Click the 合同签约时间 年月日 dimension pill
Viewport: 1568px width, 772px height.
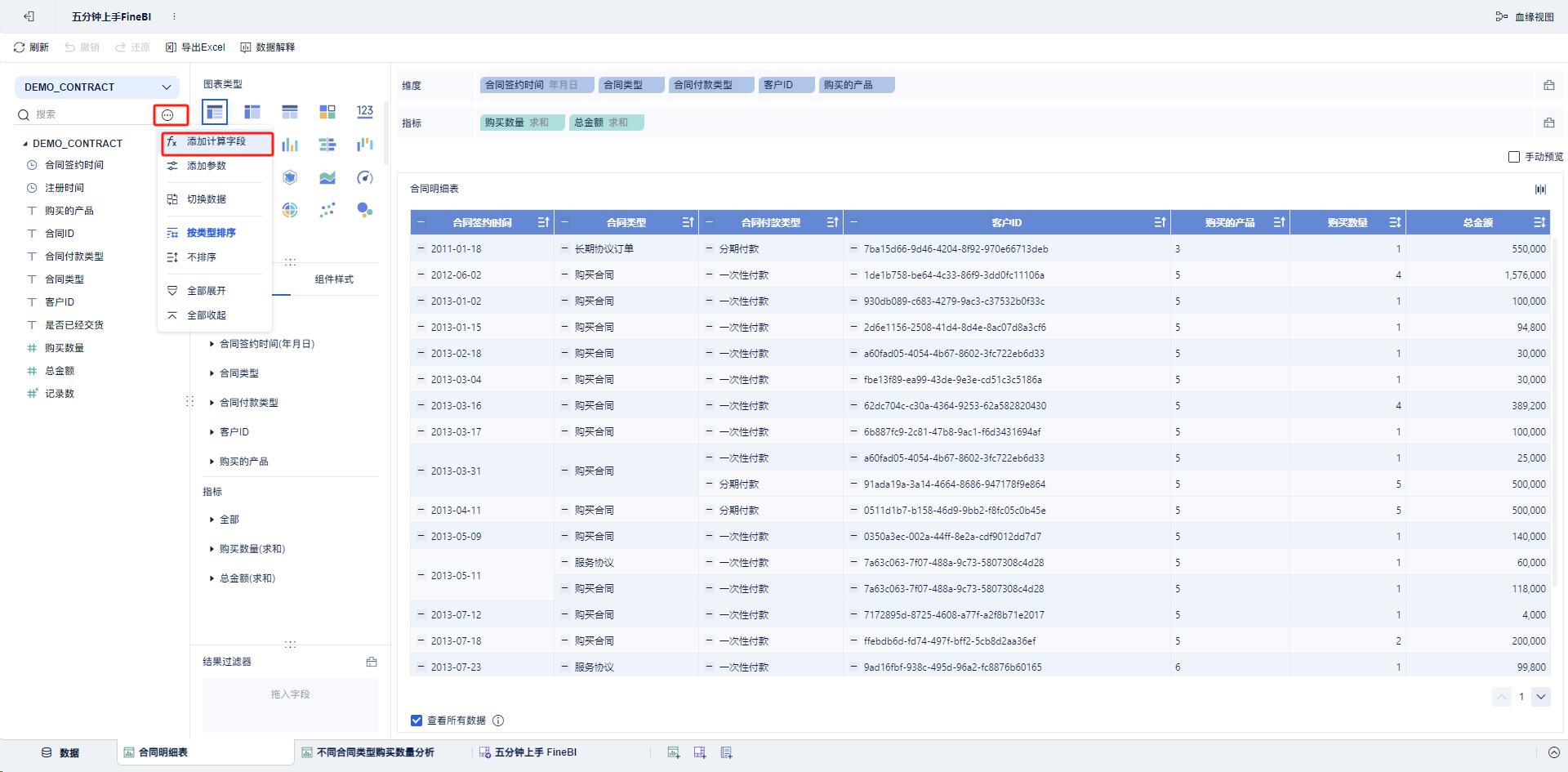click(537, 85)
